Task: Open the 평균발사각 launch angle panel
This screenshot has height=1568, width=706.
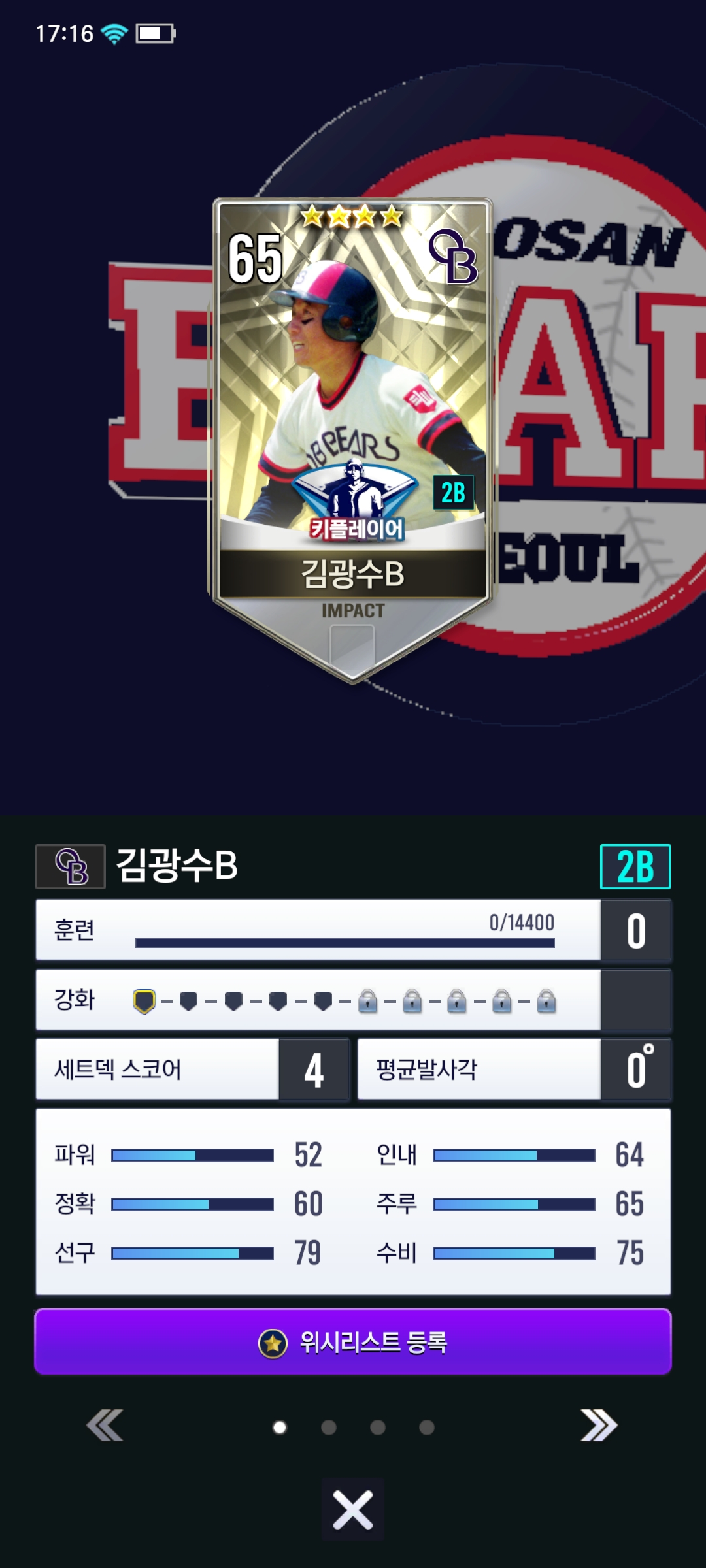Action: (514, 1070)
